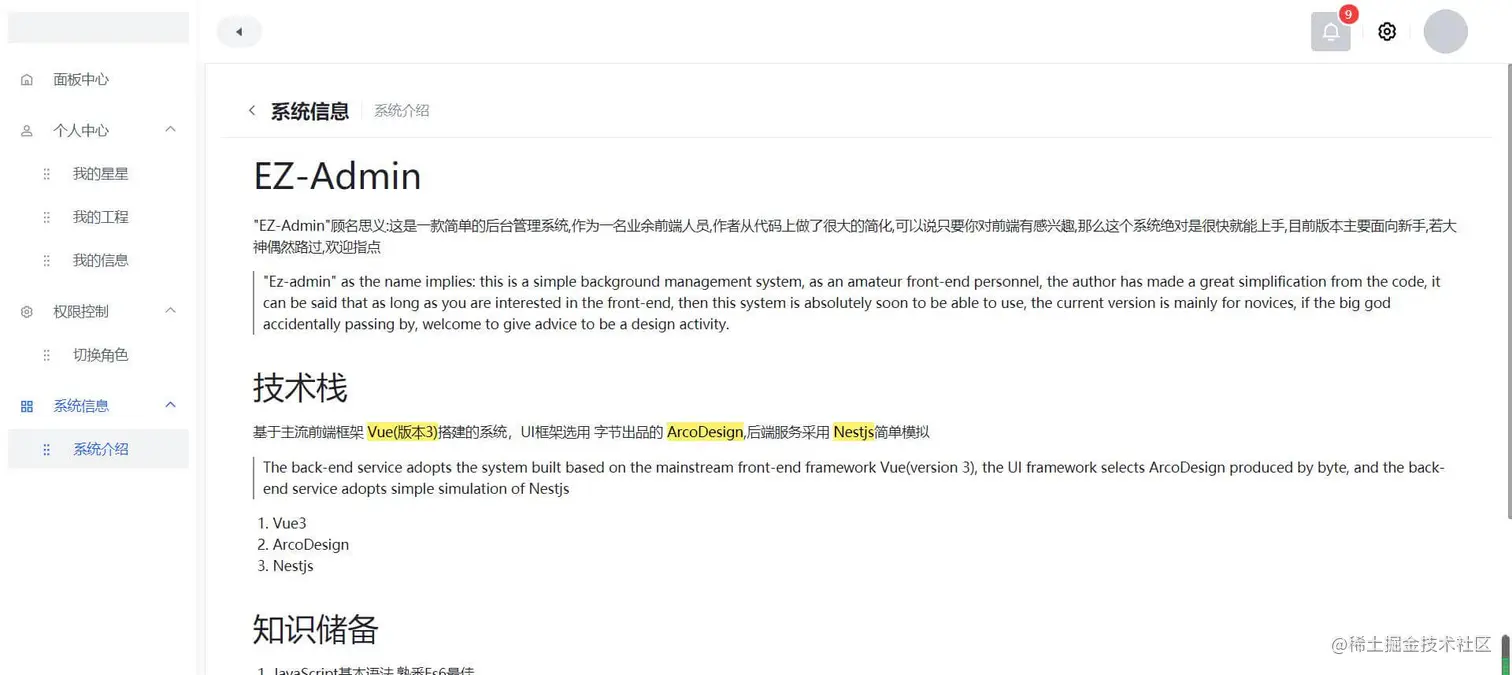
Task: Select 系统介绍 in the sidebar
Action: click(x=98, y=450)
